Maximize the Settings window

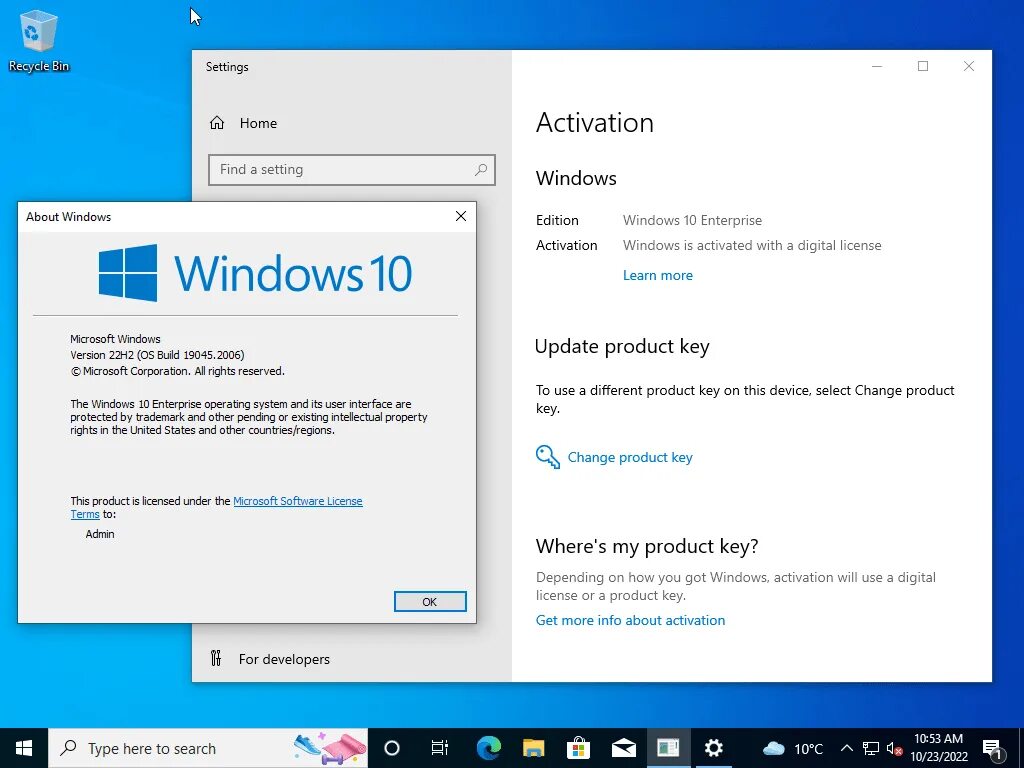click(x=923, y=66)
